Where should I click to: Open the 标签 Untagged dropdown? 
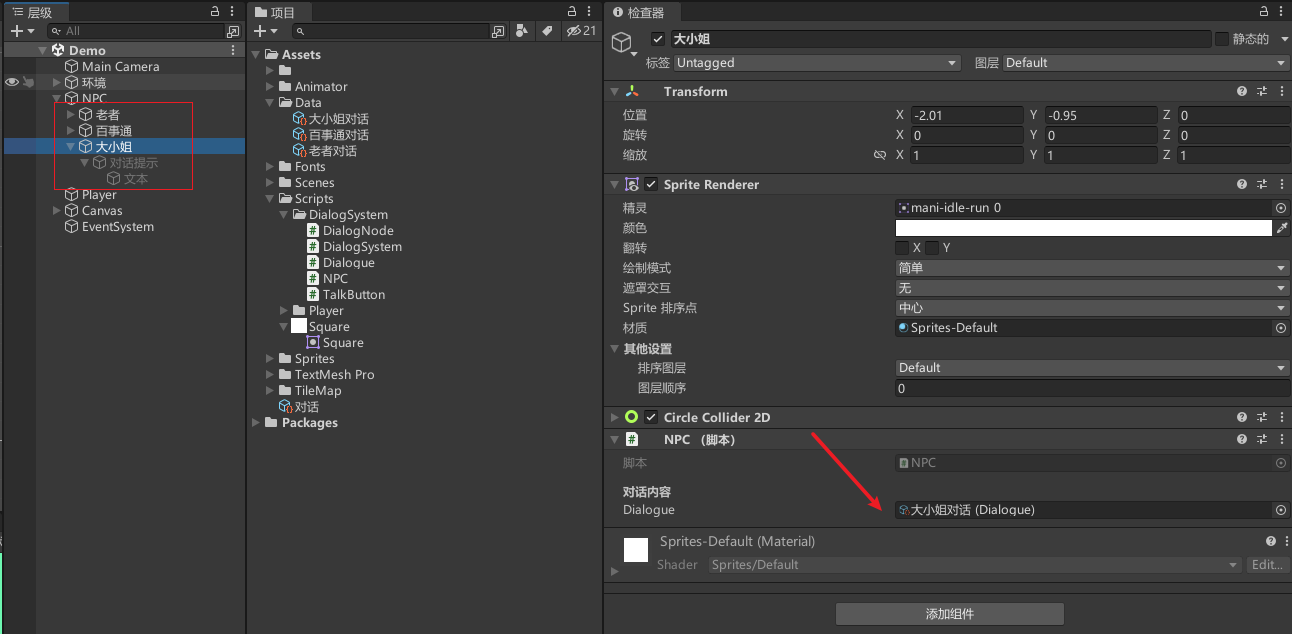click(817, 63)
